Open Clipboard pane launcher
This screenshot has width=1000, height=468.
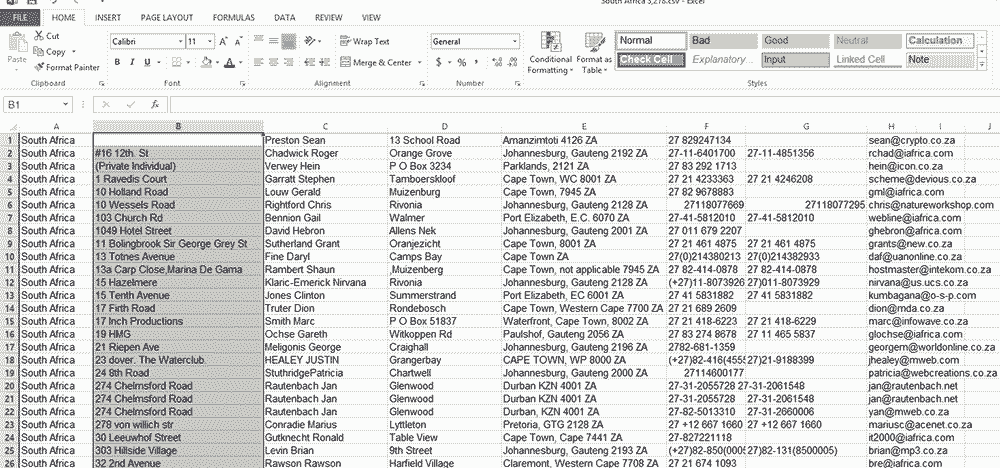[x=101, y=84]
